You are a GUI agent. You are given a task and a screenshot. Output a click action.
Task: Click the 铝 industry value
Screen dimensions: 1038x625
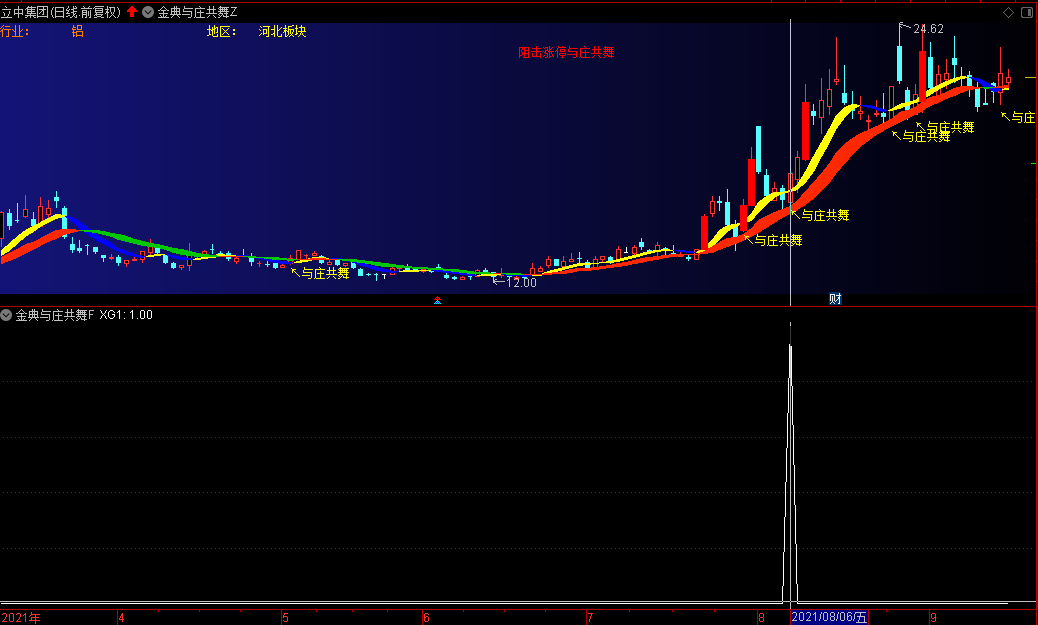click(77, 31)
